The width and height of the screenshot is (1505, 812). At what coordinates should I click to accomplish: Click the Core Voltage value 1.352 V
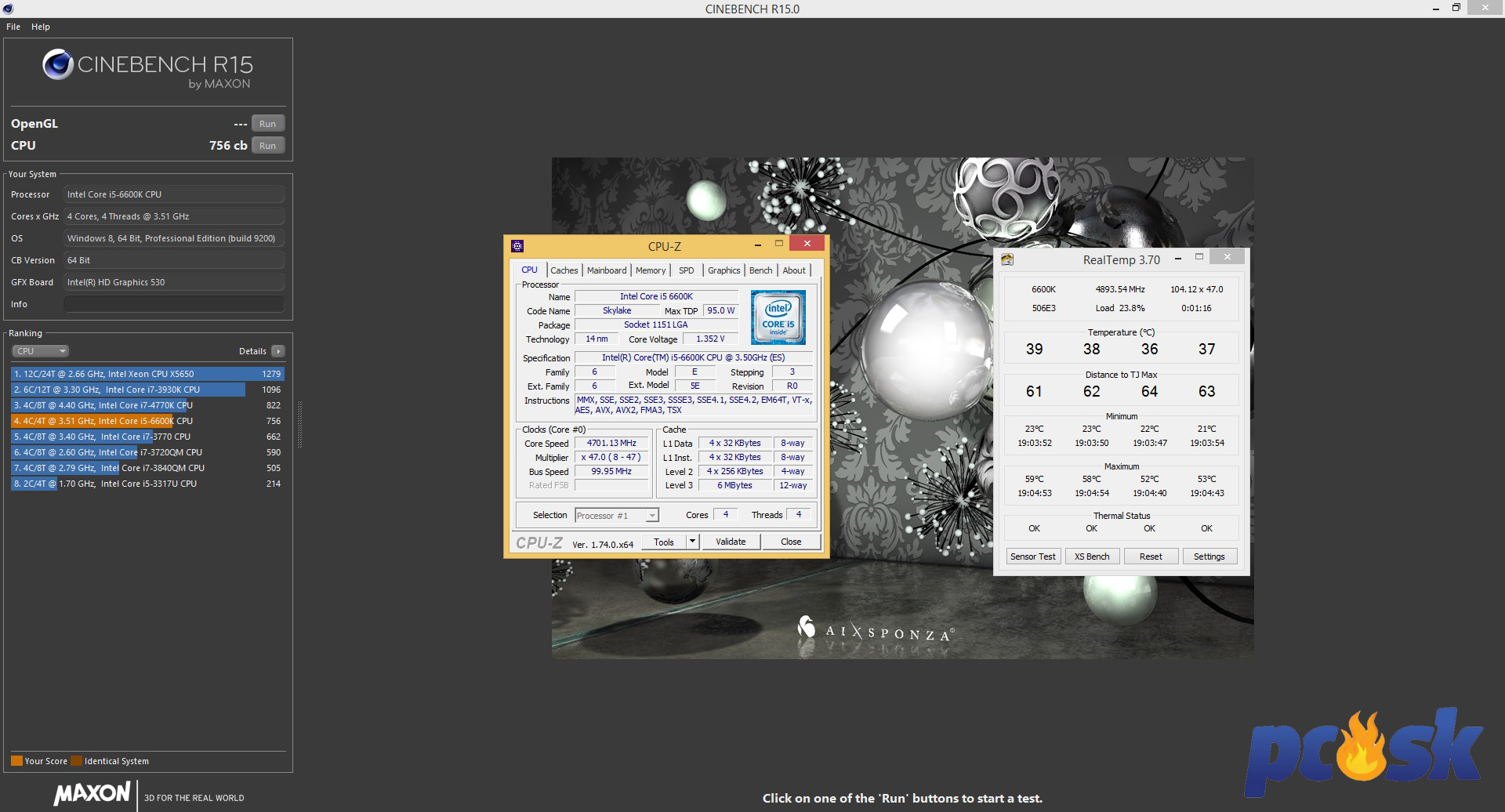[710, 339]
